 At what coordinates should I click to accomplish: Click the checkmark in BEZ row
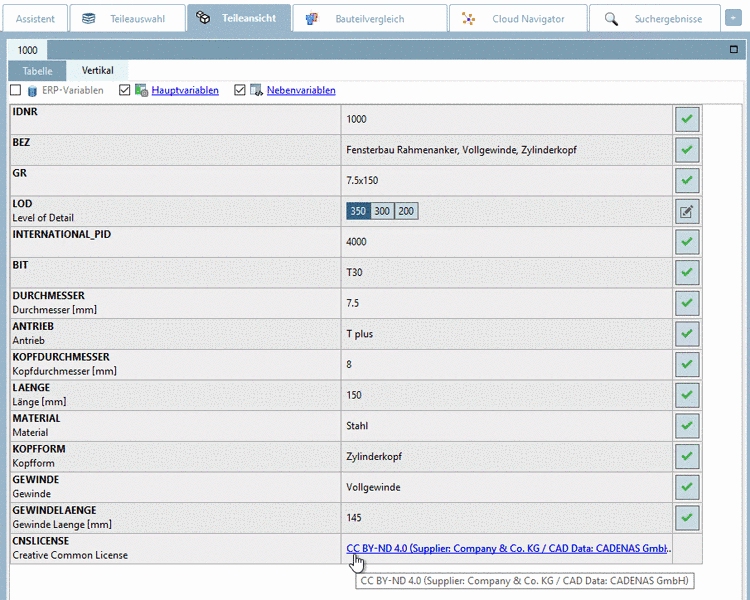pos(687,150)
